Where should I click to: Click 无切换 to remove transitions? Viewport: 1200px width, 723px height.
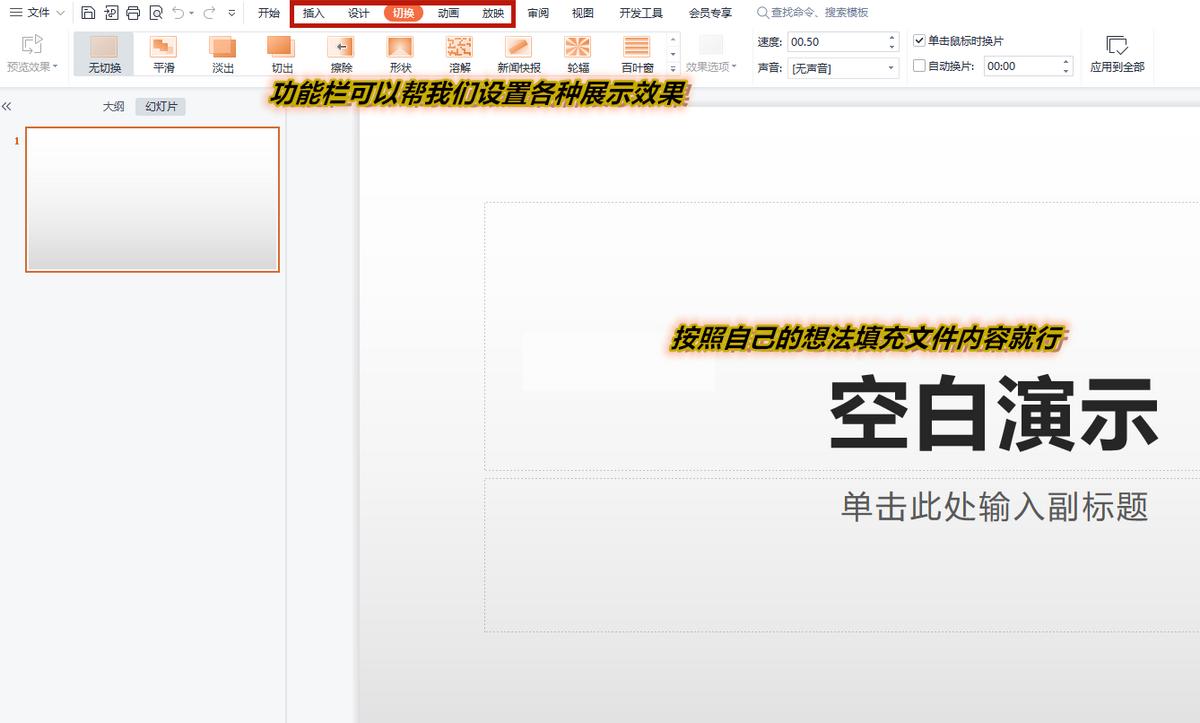[103, 54]
